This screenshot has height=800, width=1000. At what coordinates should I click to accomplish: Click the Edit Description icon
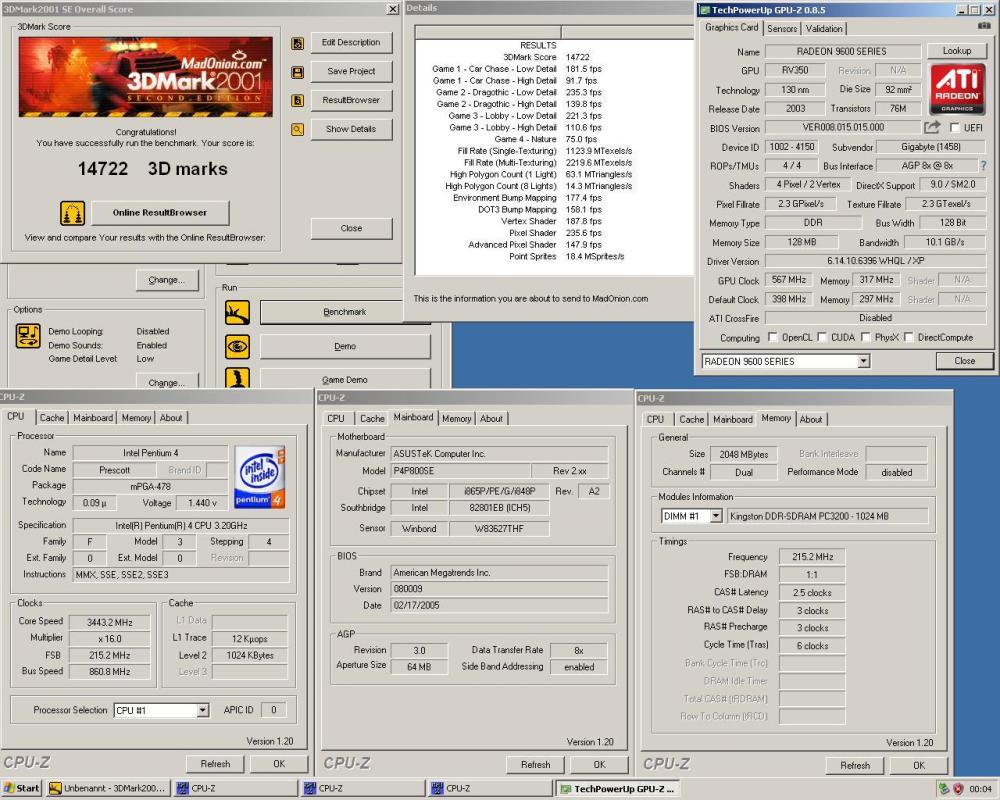tap(297, 43)
